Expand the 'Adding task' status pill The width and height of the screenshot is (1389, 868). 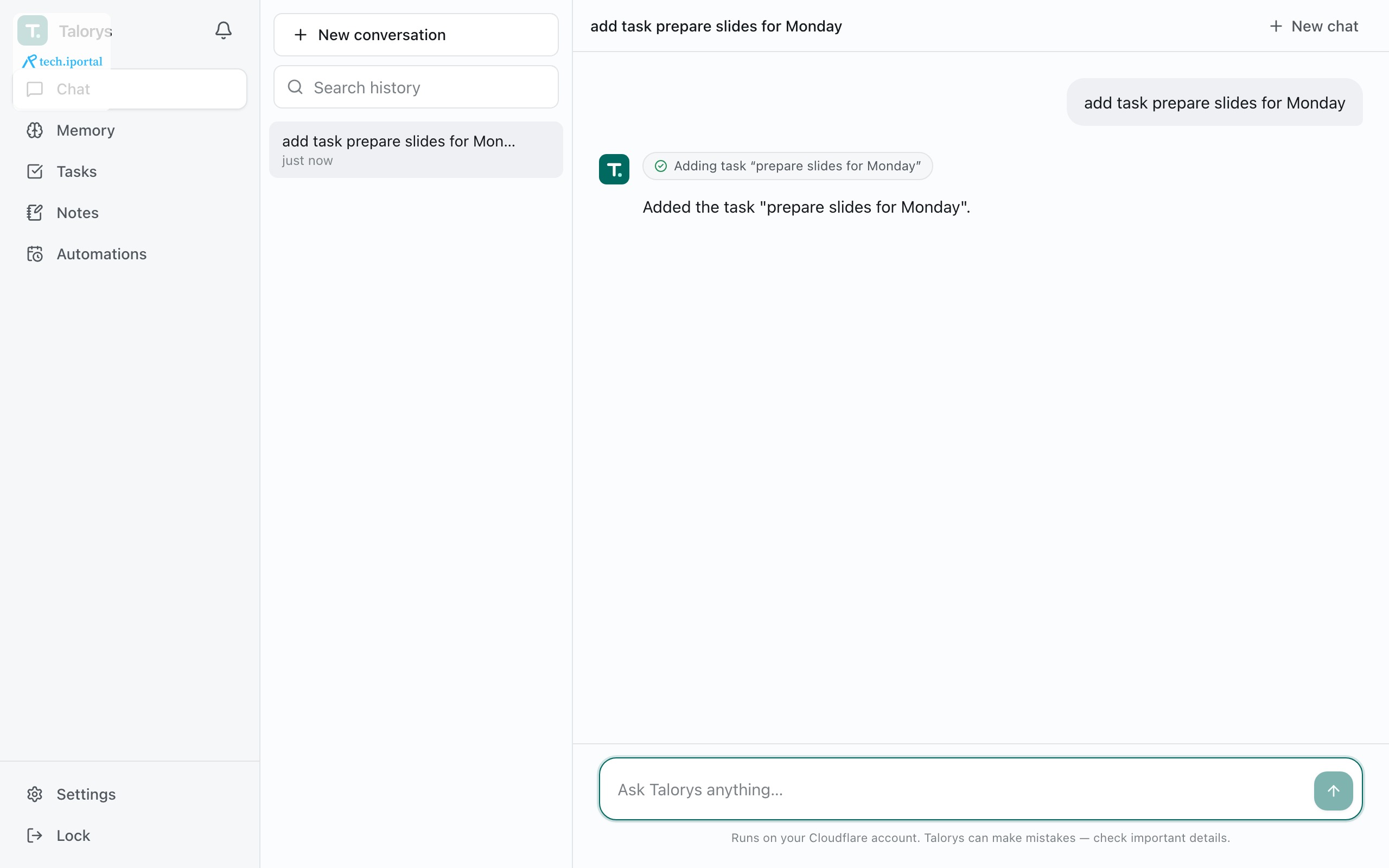(x=787, y=166)
